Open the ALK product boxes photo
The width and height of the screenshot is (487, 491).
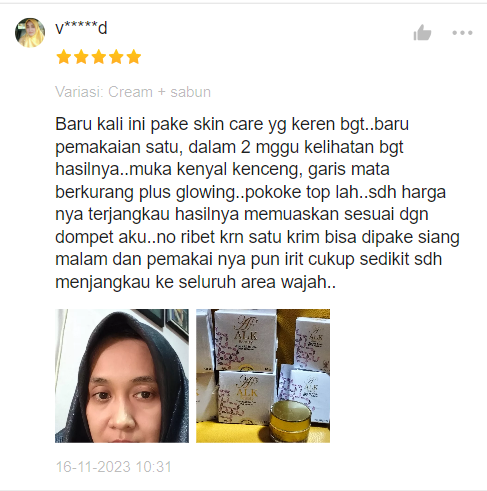pos(263,376)
